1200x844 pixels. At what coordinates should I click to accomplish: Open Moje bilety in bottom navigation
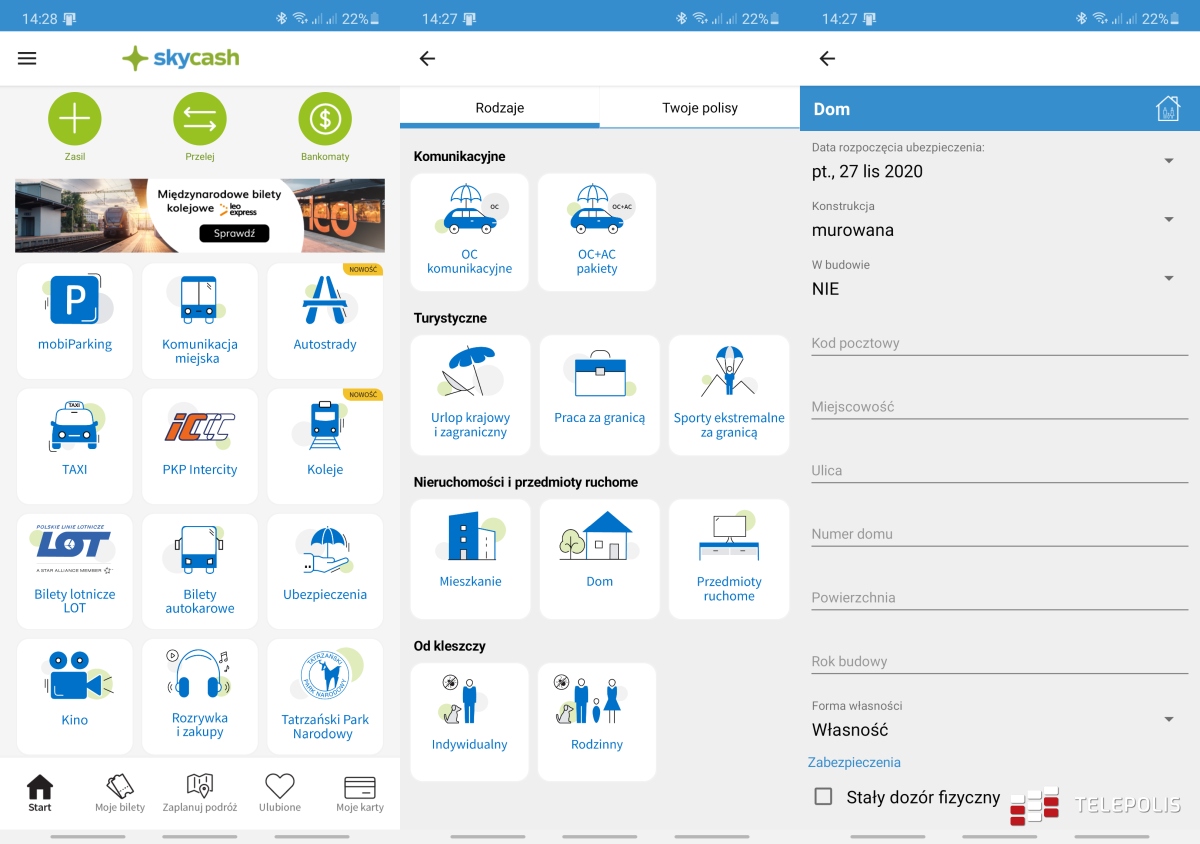tap(120, 792)
